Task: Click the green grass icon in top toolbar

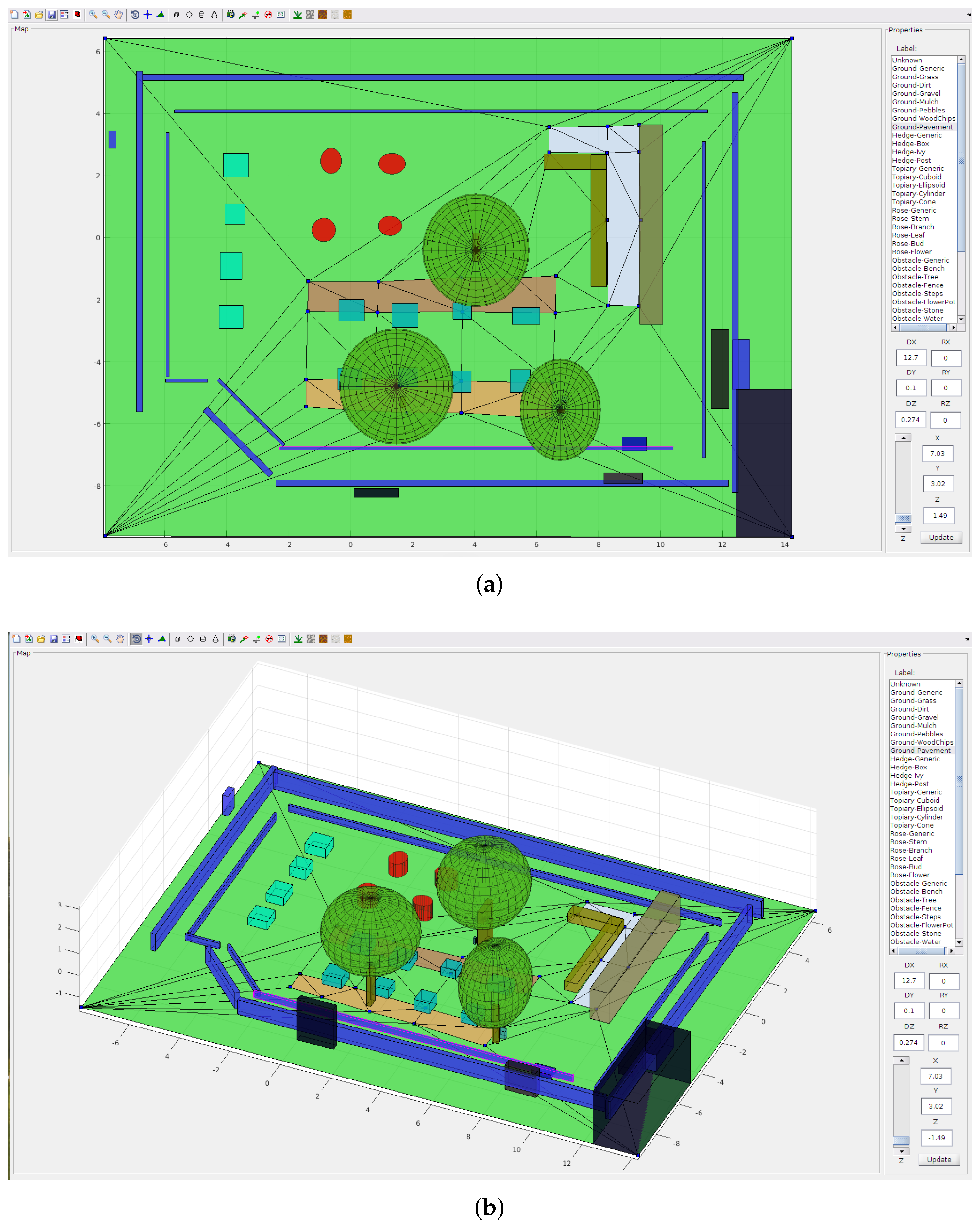Action: click(x=297, y=15)
